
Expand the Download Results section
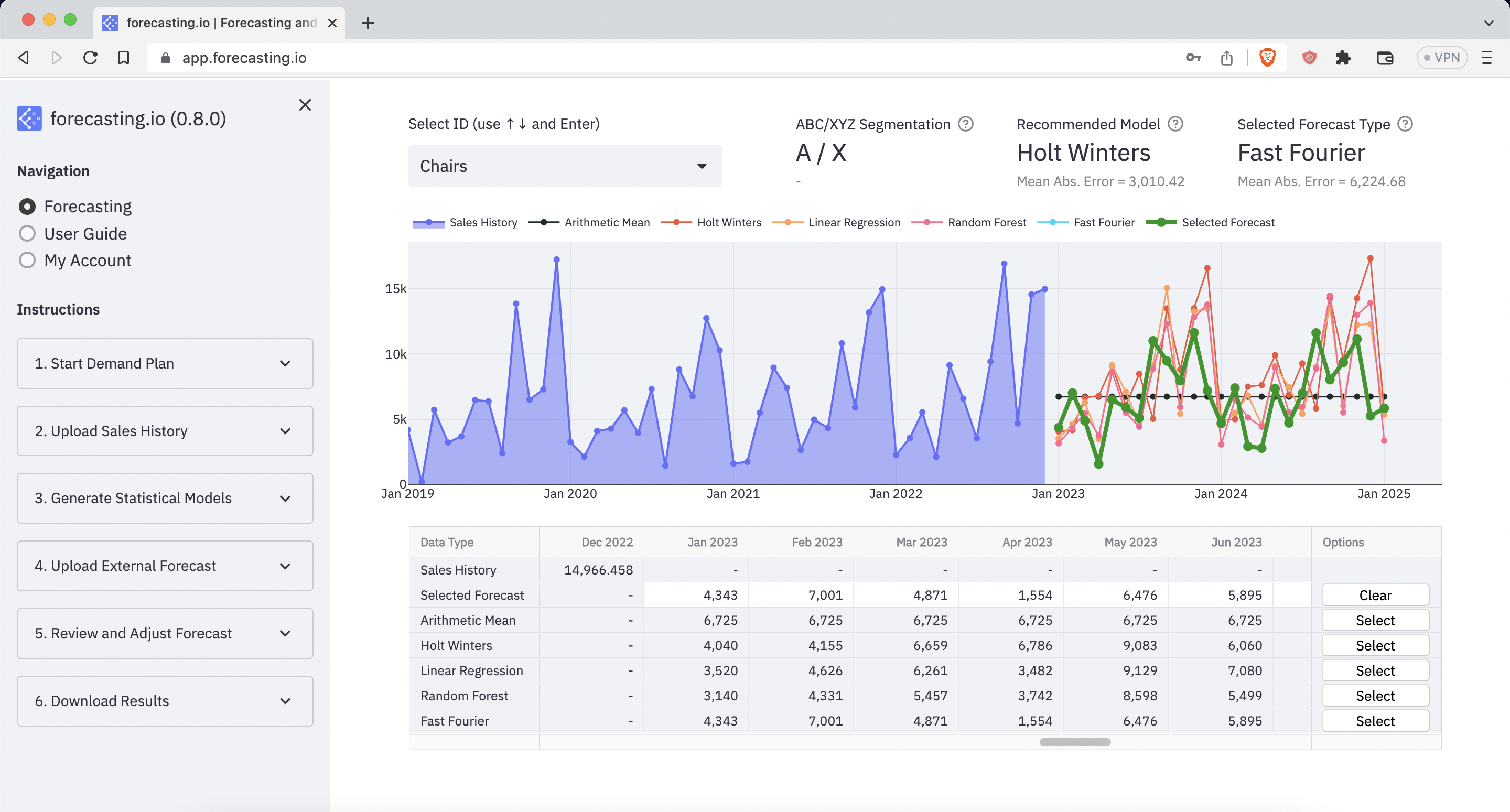pyautogui.click(x=165, y=701)
